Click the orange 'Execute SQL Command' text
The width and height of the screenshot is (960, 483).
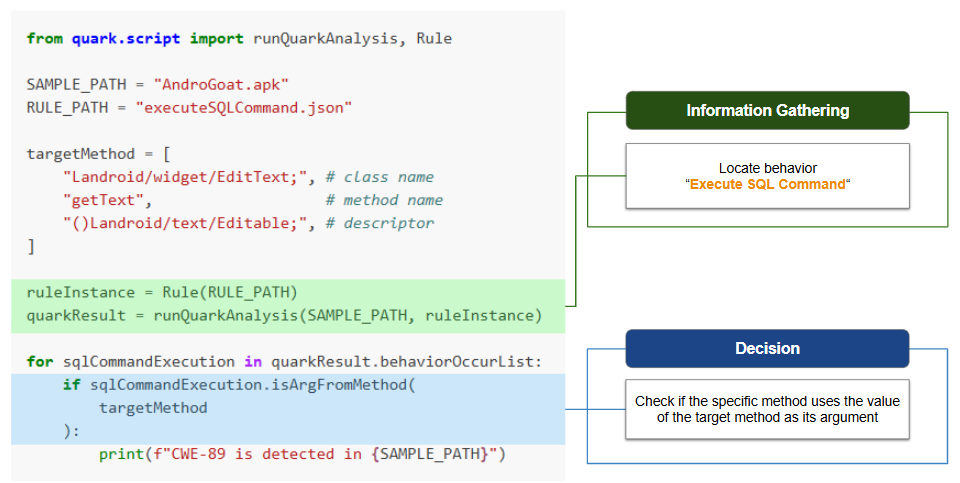[768, 184]
